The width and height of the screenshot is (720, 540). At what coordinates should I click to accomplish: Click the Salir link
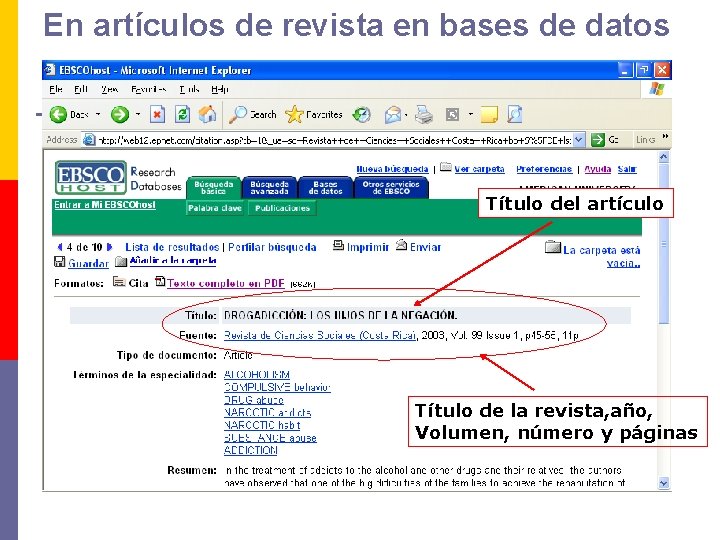pos(627,169)
